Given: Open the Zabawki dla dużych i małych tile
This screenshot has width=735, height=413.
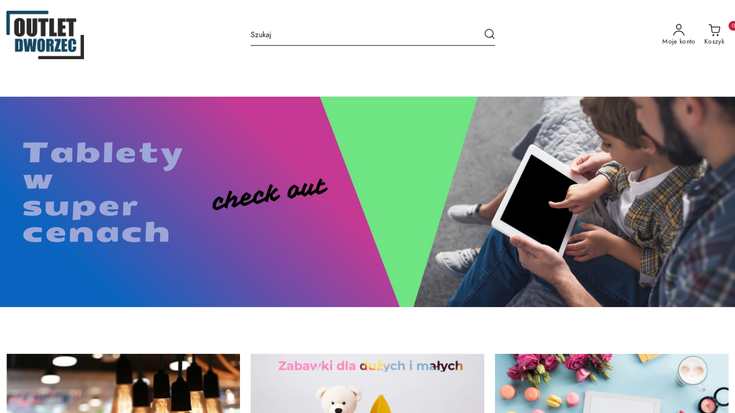Looking at the screenshot, I should coord(368,383).
